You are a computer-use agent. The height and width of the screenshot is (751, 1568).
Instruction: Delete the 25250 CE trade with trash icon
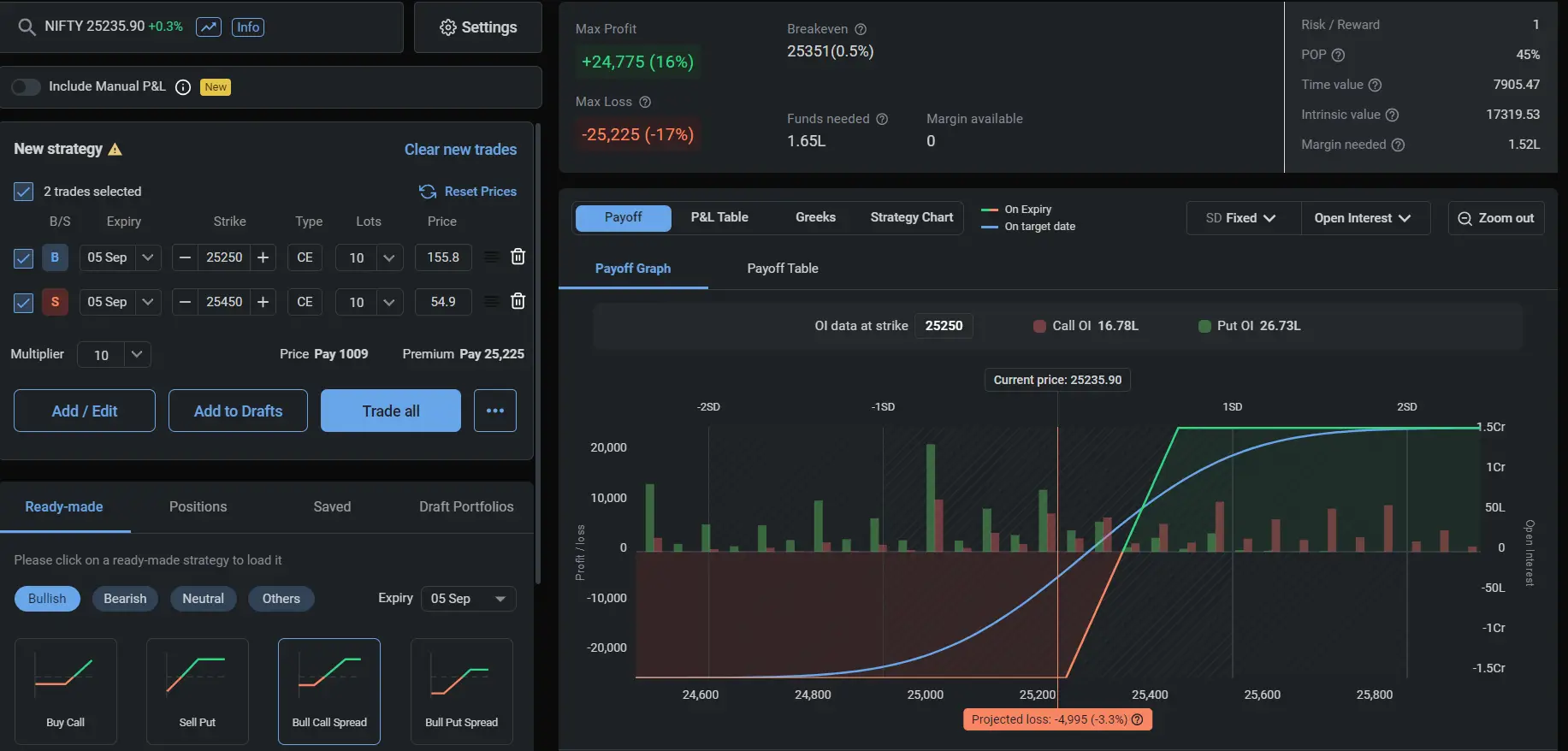(518, 257)
